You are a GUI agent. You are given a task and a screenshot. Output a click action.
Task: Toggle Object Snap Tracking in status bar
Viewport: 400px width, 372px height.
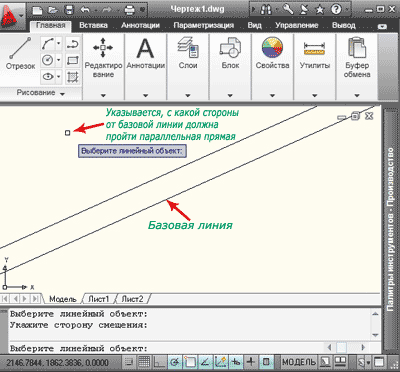205,362
